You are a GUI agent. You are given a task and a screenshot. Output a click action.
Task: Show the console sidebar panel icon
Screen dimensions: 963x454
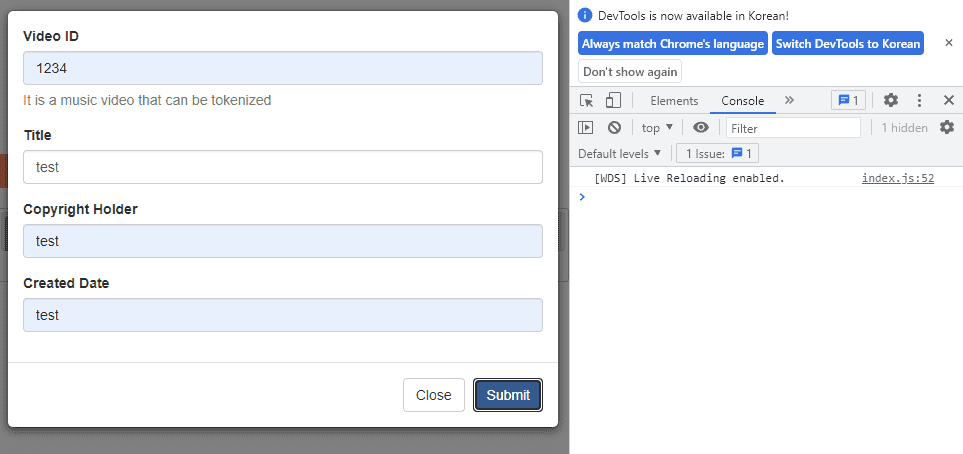(586, 127)
